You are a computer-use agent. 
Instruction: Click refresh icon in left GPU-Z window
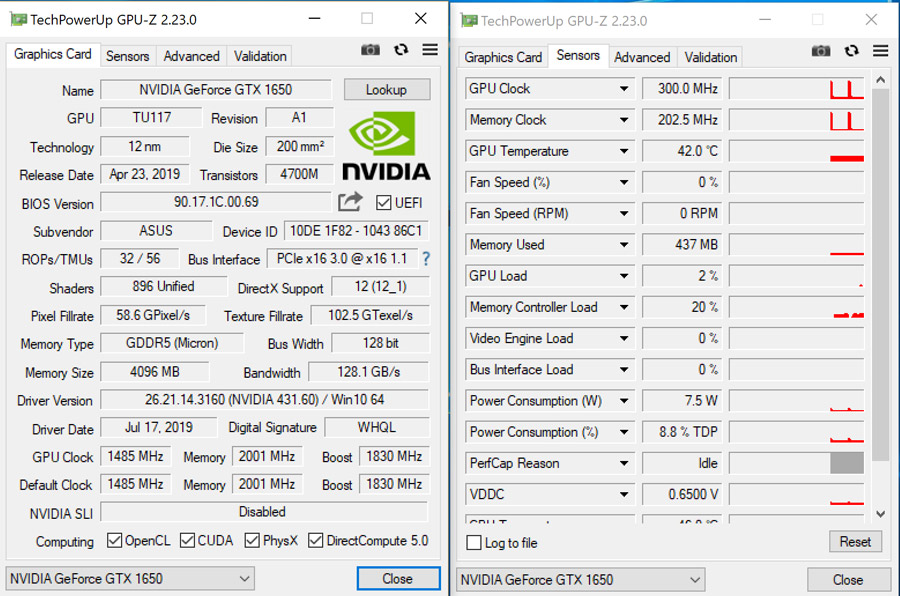coord(401,50)
